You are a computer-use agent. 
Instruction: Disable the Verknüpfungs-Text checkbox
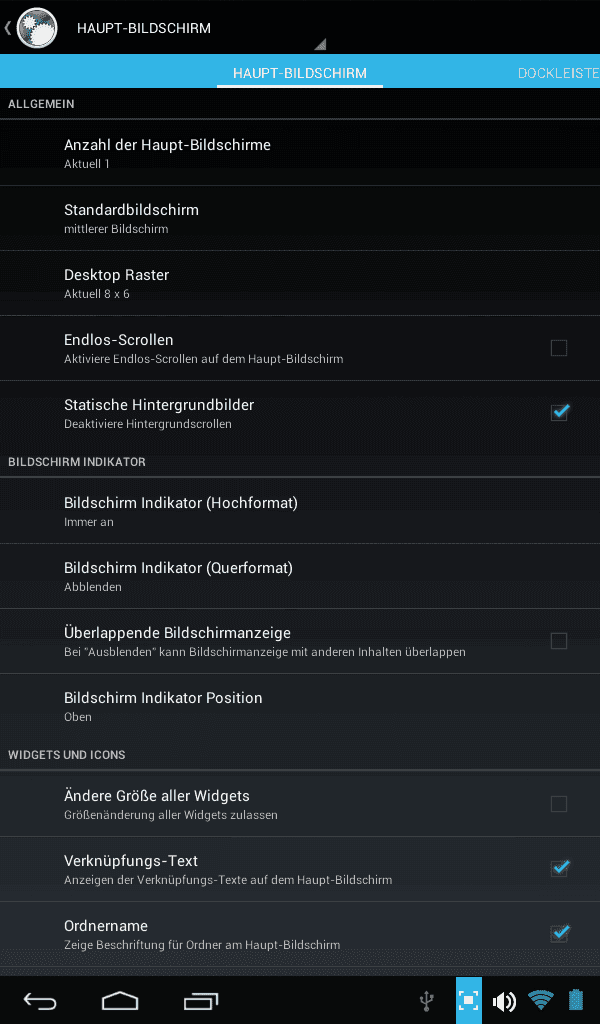[x=560, y=869]
